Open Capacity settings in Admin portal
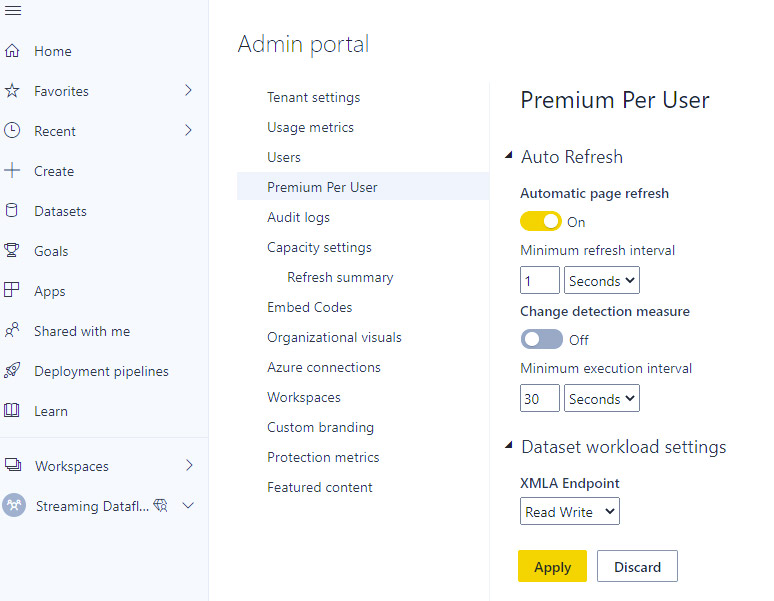 (319, 247)
